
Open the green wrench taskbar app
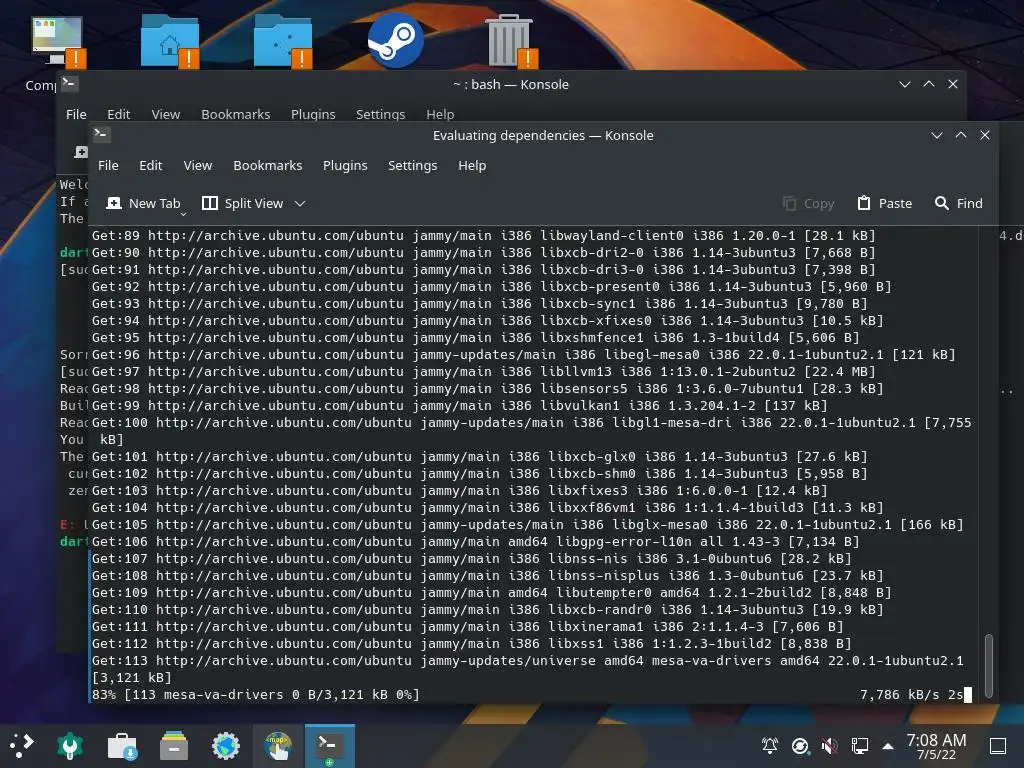coord(70,746)
